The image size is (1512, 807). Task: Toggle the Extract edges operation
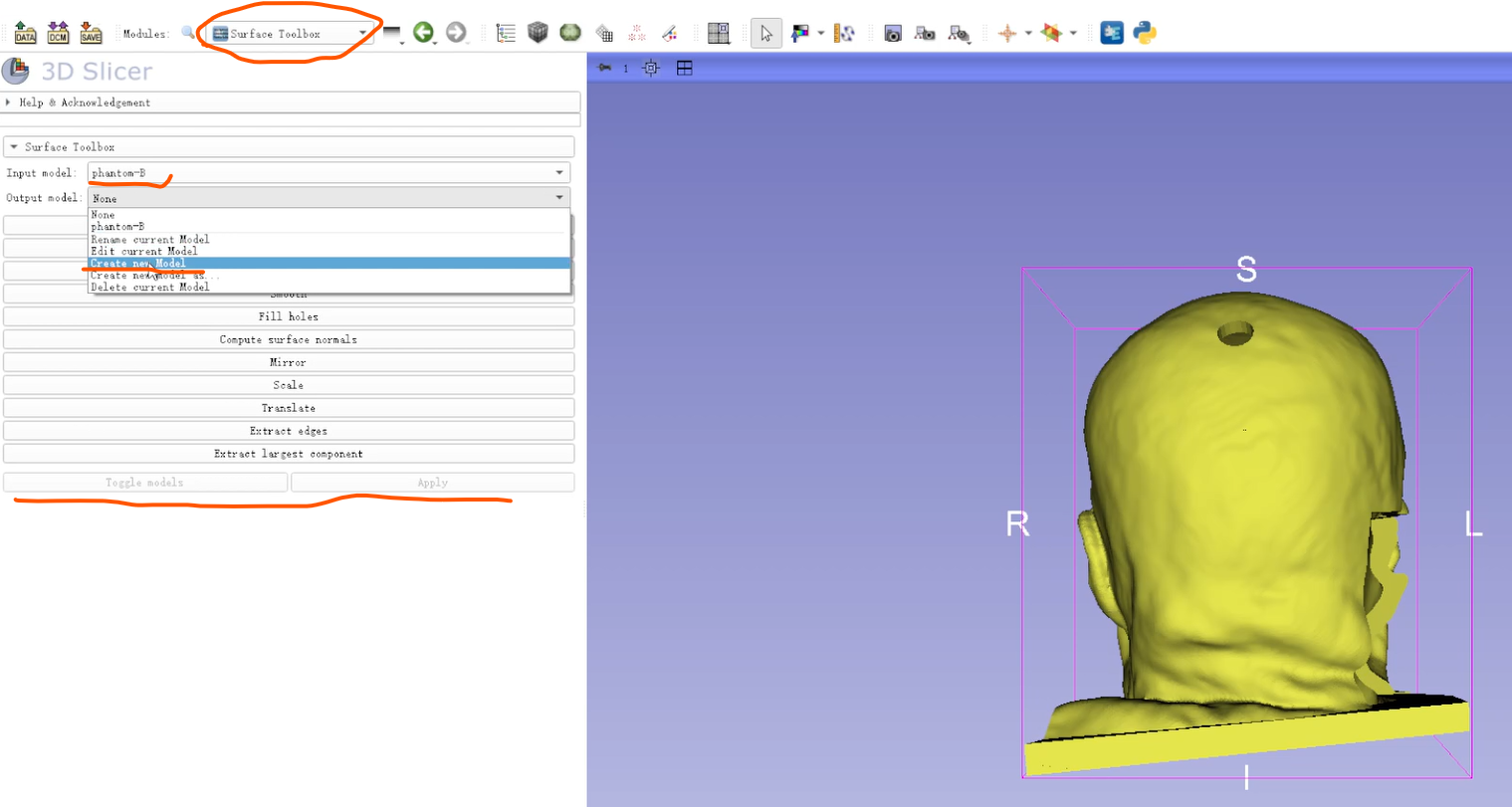point(289,431)
